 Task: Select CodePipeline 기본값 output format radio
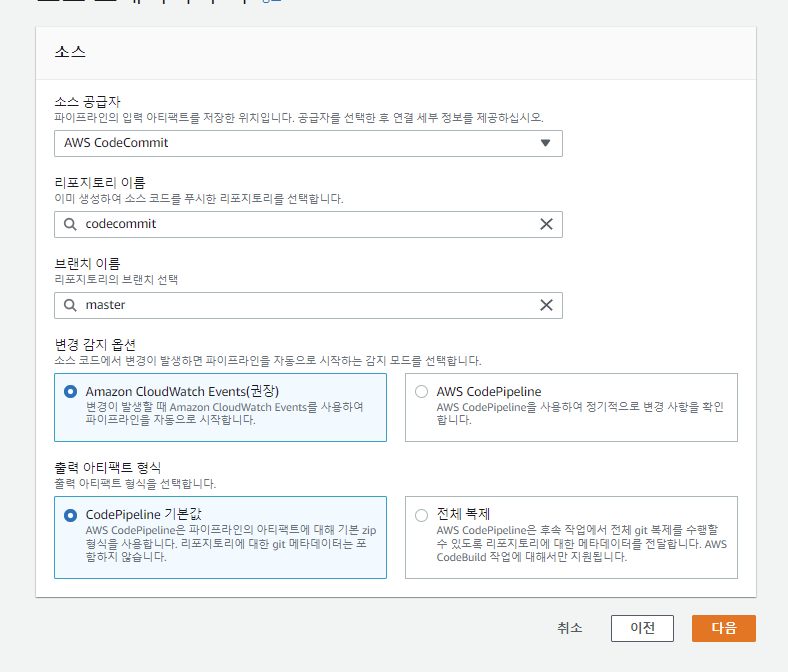click(x=70, y=515)
